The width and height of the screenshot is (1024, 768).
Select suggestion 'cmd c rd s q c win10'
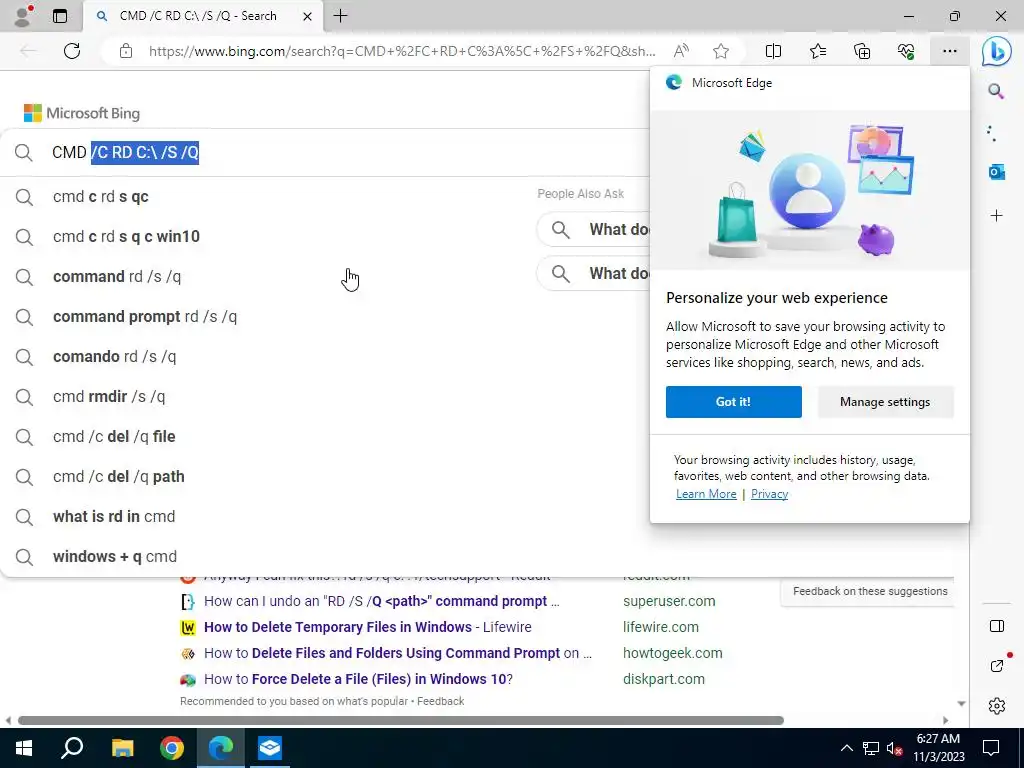click(x=126, y=236)
